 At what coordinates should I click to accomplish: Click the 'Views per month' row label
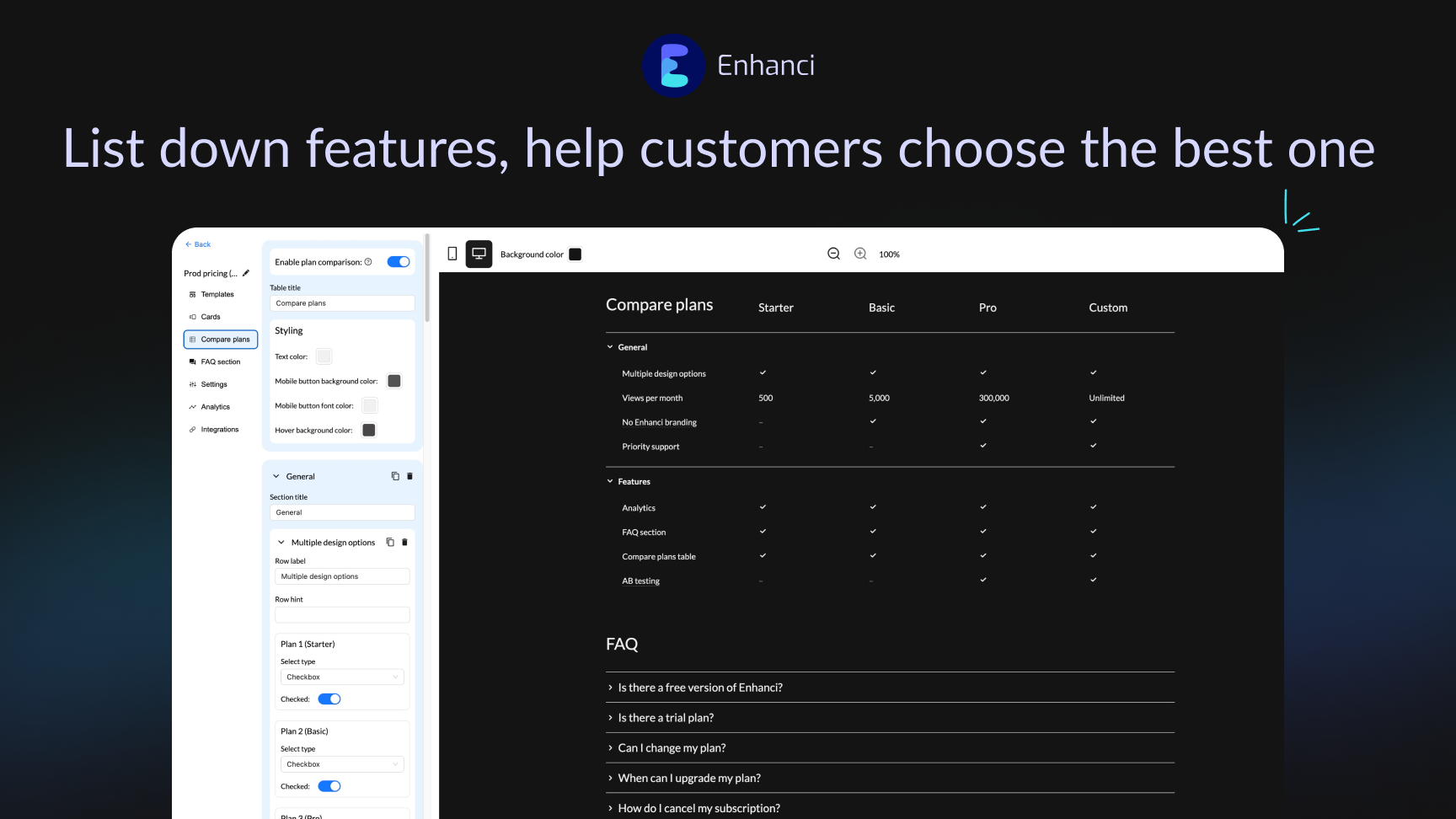652,398
